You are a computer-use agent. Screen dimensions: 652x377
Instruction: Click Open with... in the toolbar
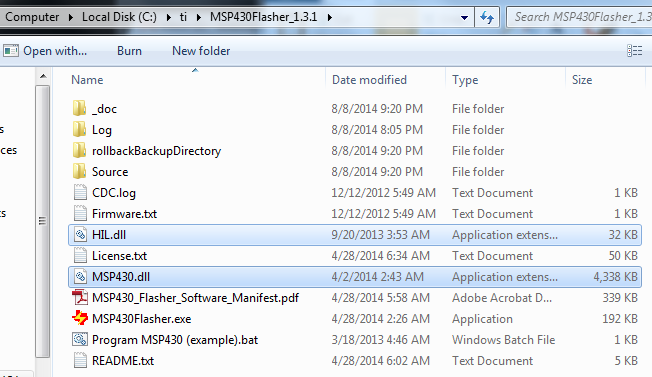tap(55, 51)
